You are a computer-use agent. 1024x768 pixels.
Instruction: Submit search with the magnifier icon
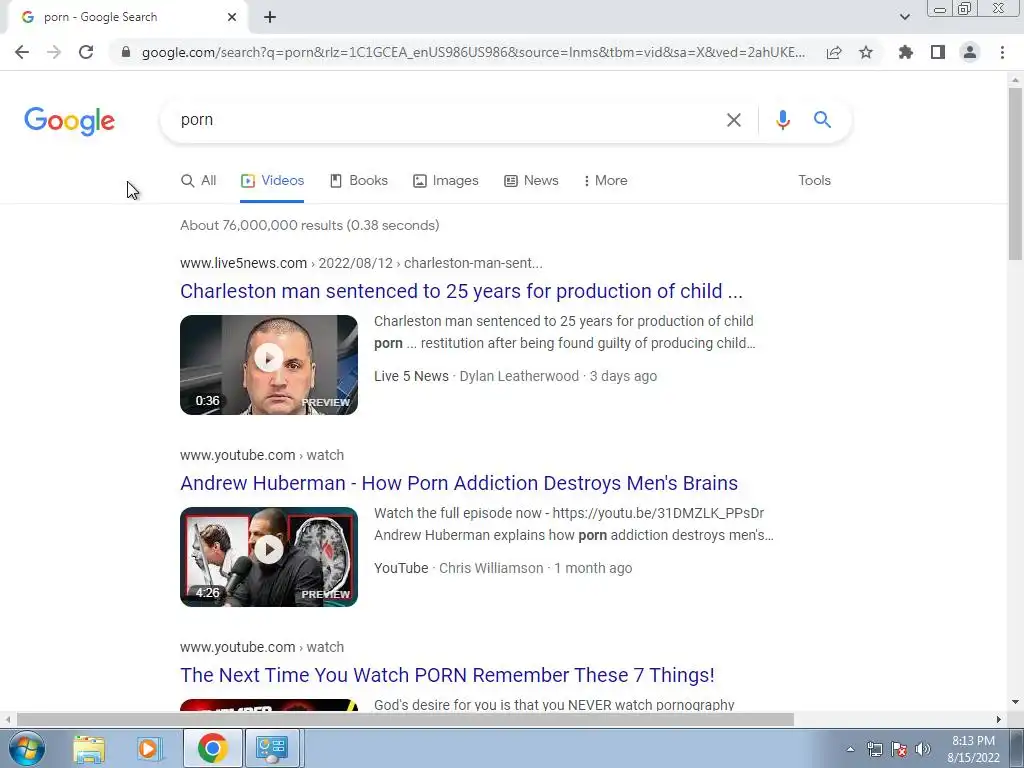pos(822,120)
